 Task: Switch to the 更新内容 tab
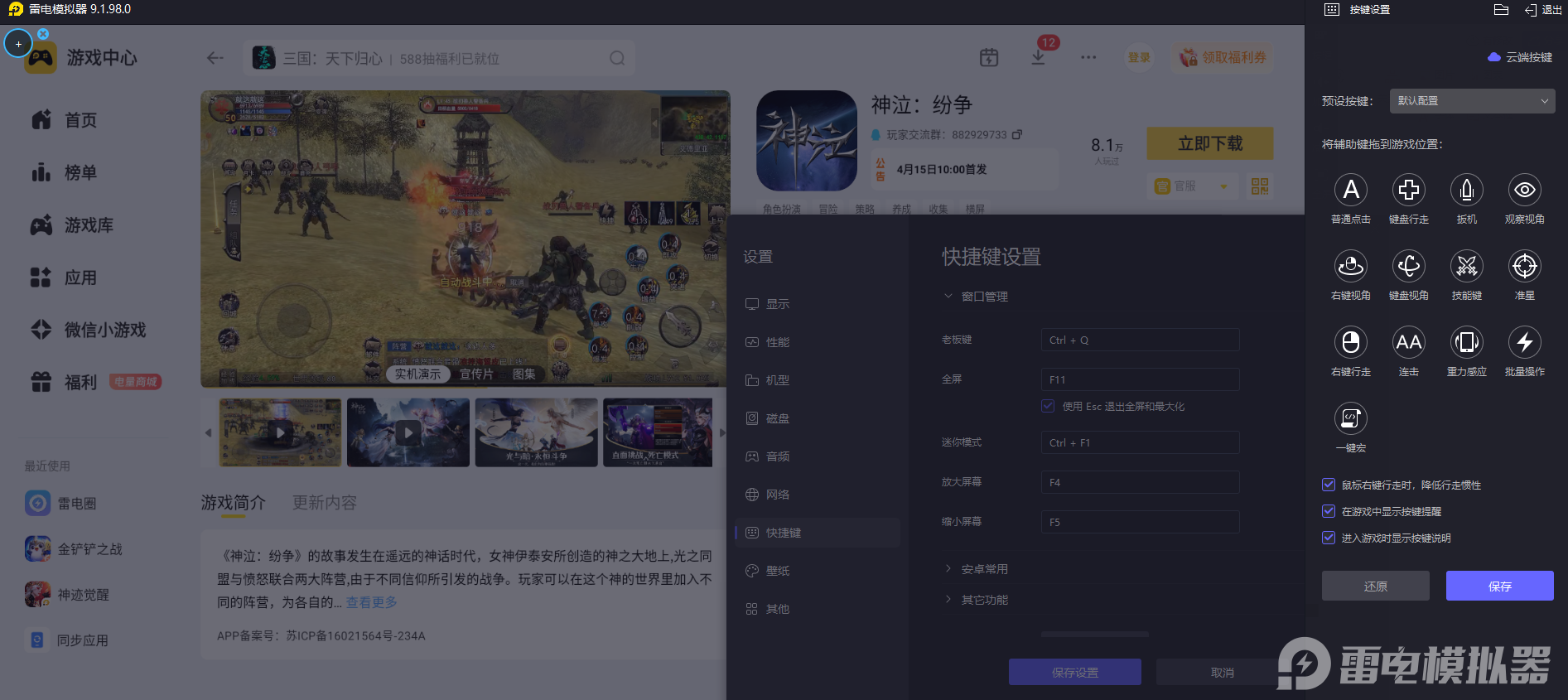(324, 503)
